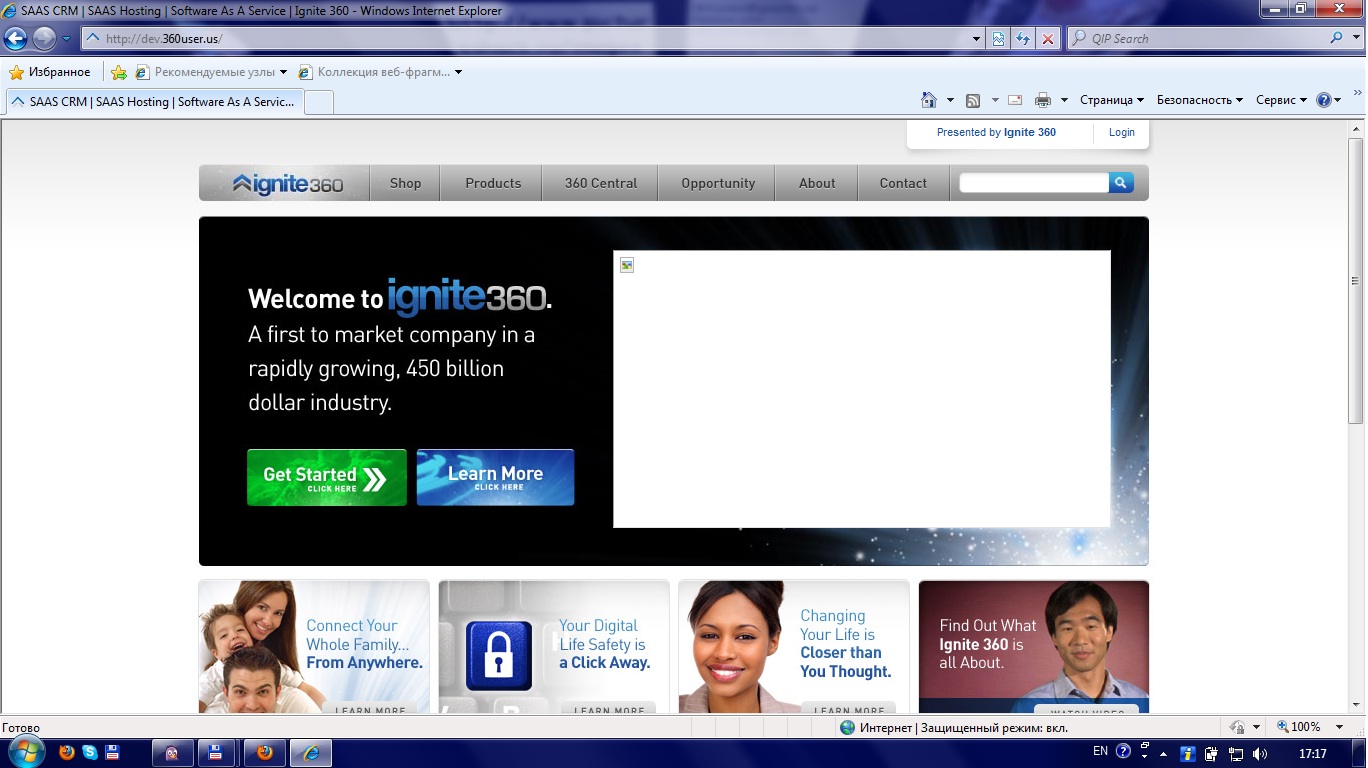Open the Сервис menu

[1280, 100]
